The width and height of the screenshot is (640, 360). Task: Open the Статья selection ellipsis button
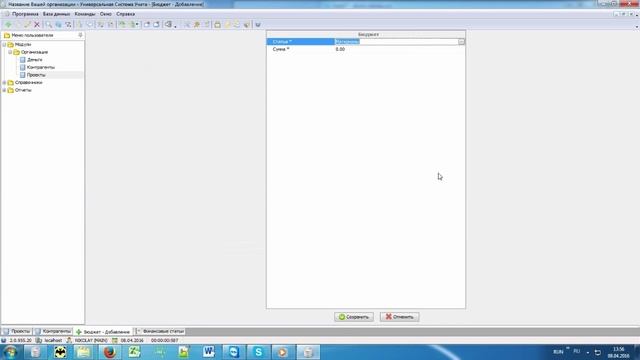click(461, 42)
